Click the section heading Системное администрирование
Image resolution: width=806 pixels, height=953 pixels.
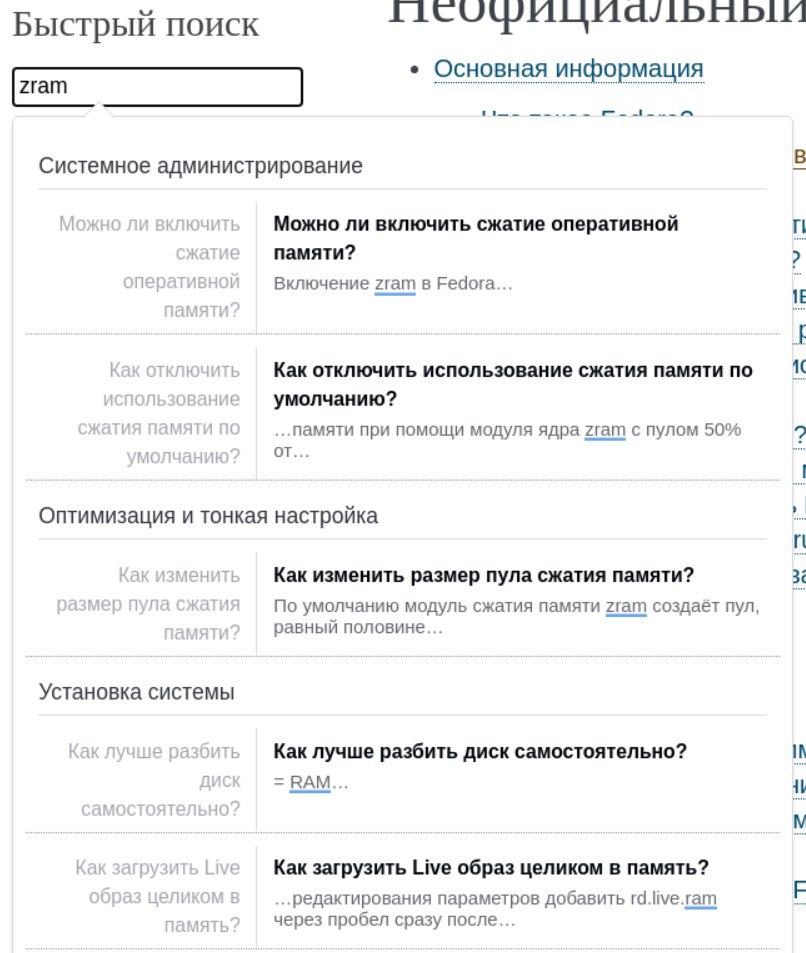(x=201, y=165)
